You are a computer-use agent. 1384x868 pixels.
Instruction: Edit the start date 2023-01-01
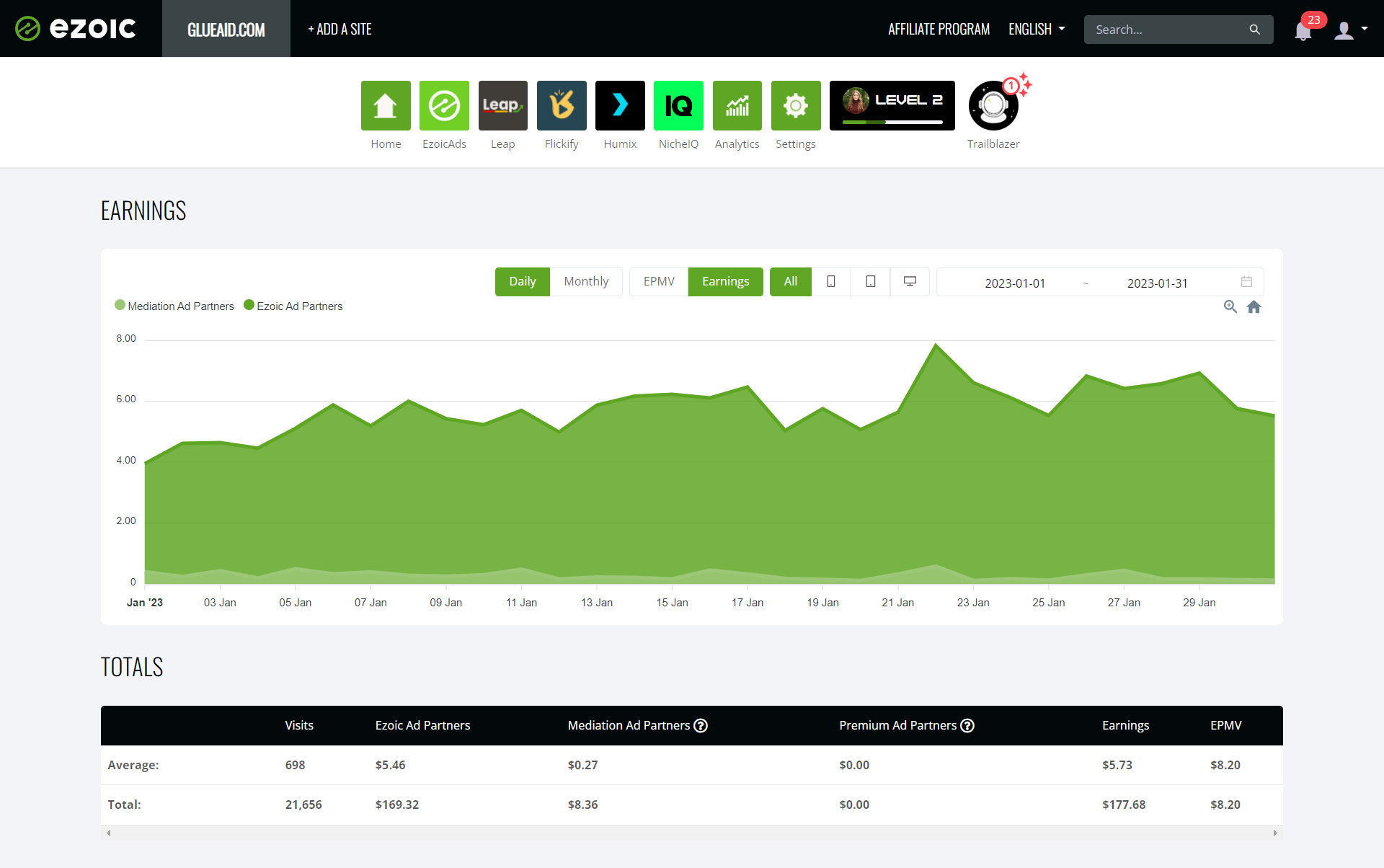tap(1015, 283)
